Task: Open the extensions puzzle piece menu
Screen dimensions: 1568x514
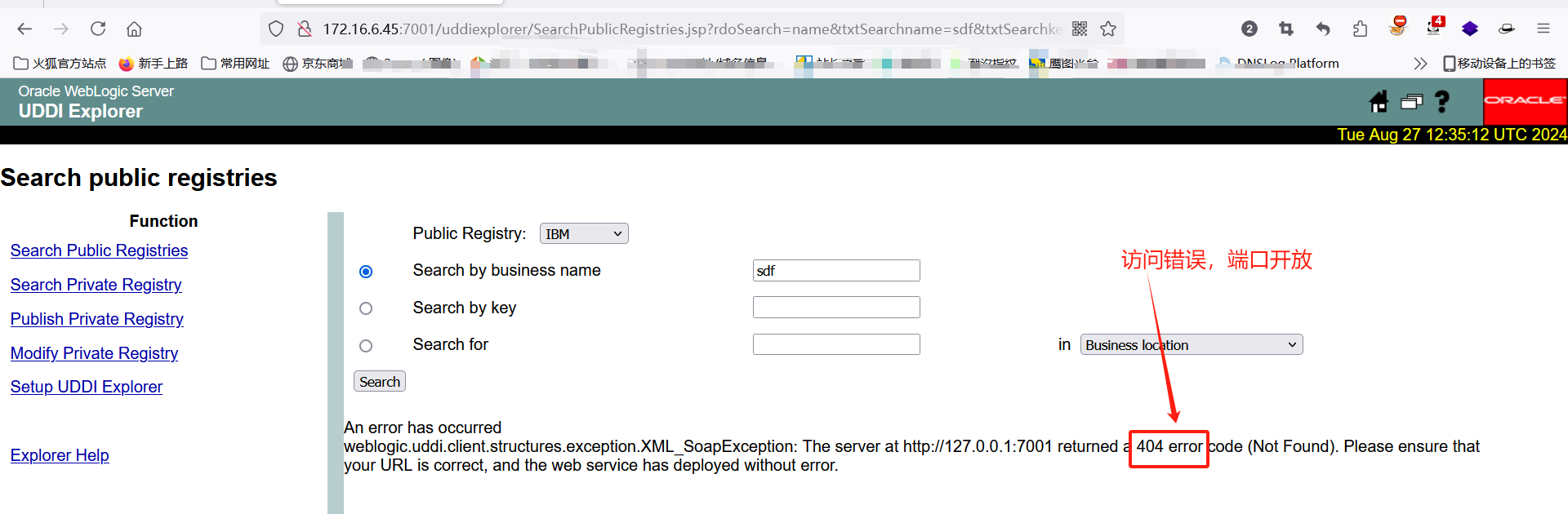Action: (x=1360, y=29)
